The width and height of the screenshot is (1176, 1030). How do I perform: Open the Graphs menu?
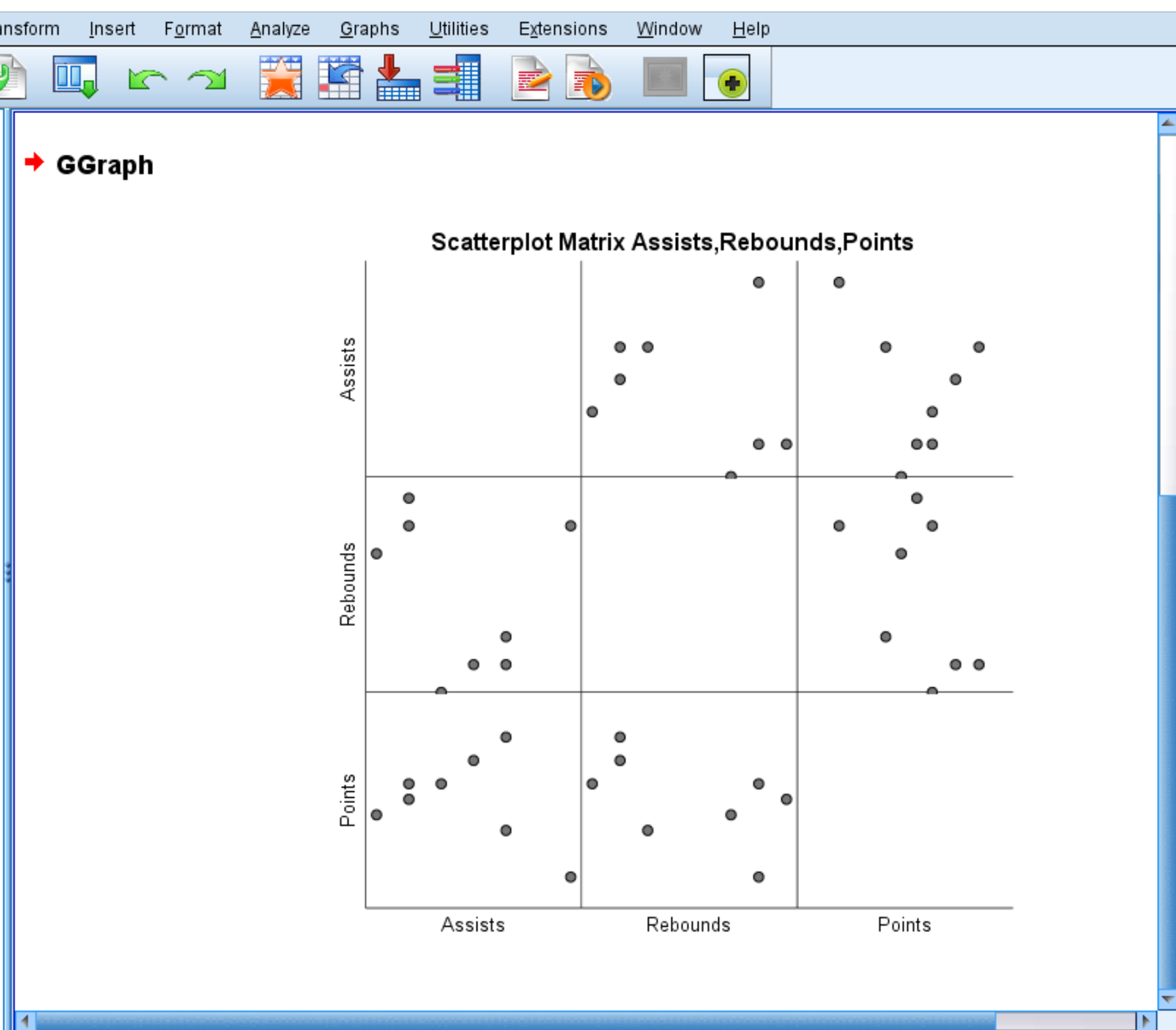(370, 29)
